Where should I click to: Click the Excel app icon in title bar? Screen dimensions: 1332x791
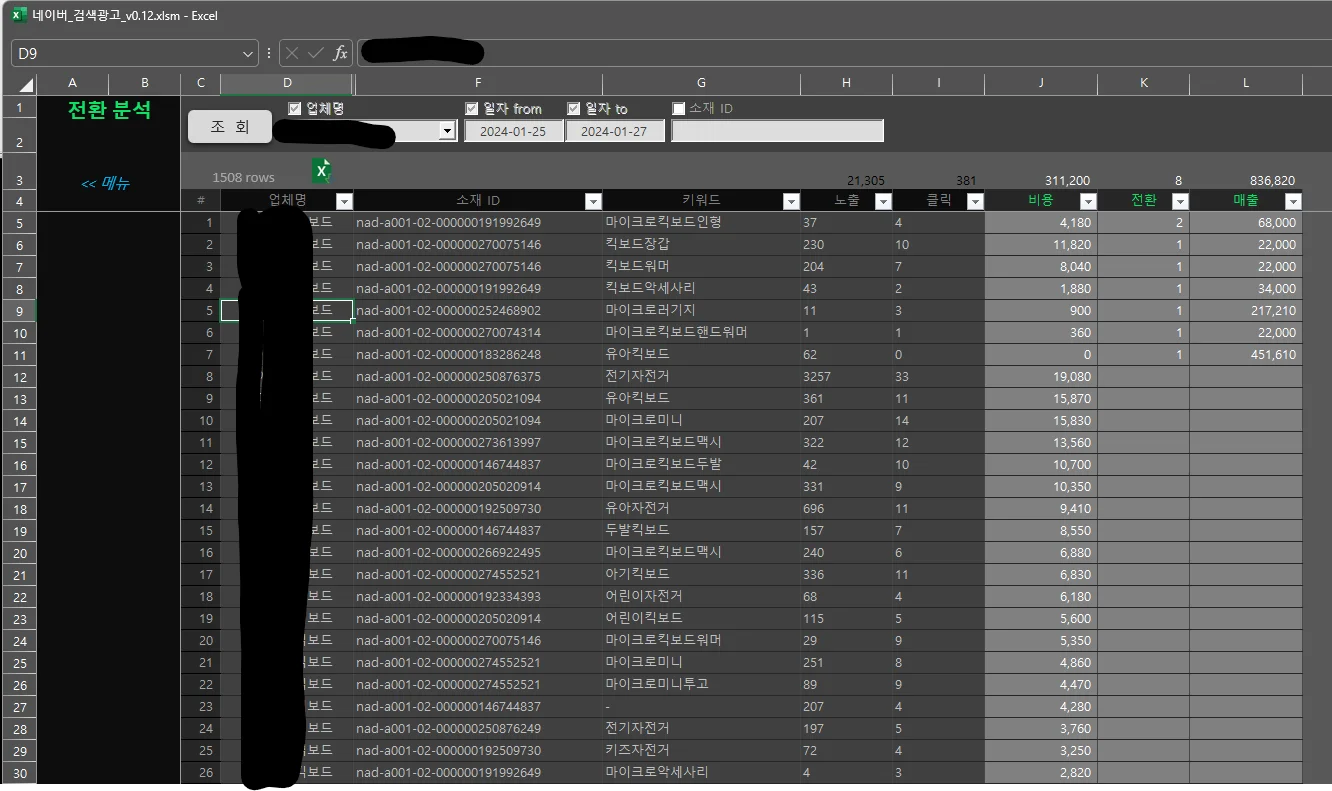tap(19, 16)
